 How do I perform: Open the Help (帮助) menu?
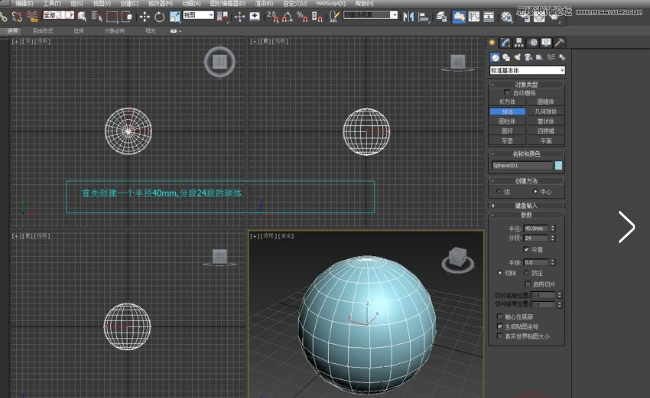point(364,3)
